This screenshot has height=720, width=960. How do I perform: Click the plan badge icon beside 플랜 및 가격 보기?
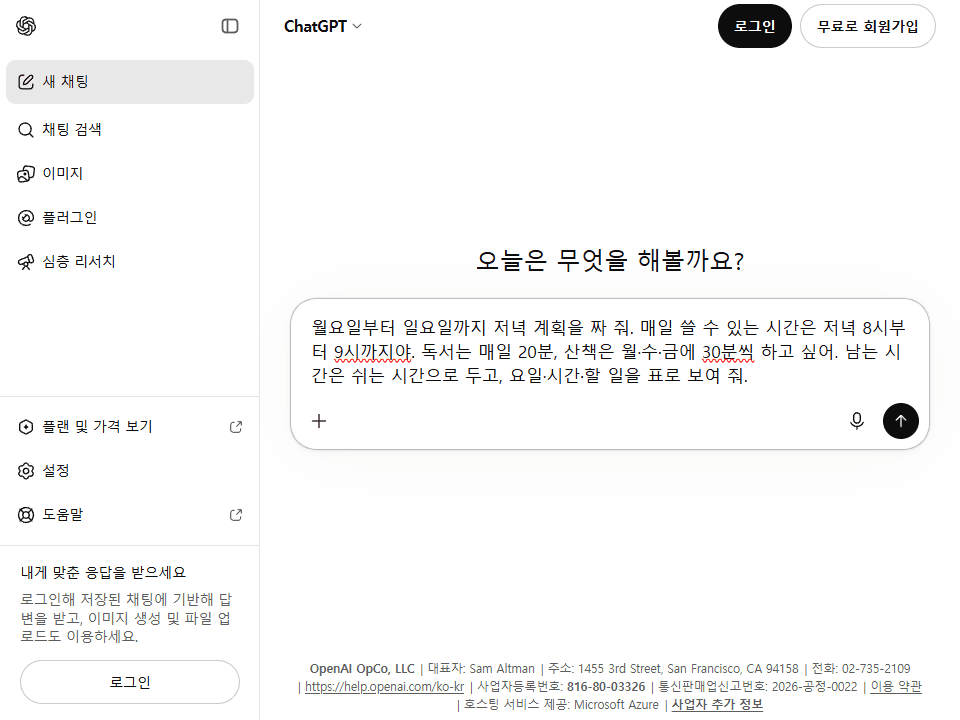tap(26, 427)
